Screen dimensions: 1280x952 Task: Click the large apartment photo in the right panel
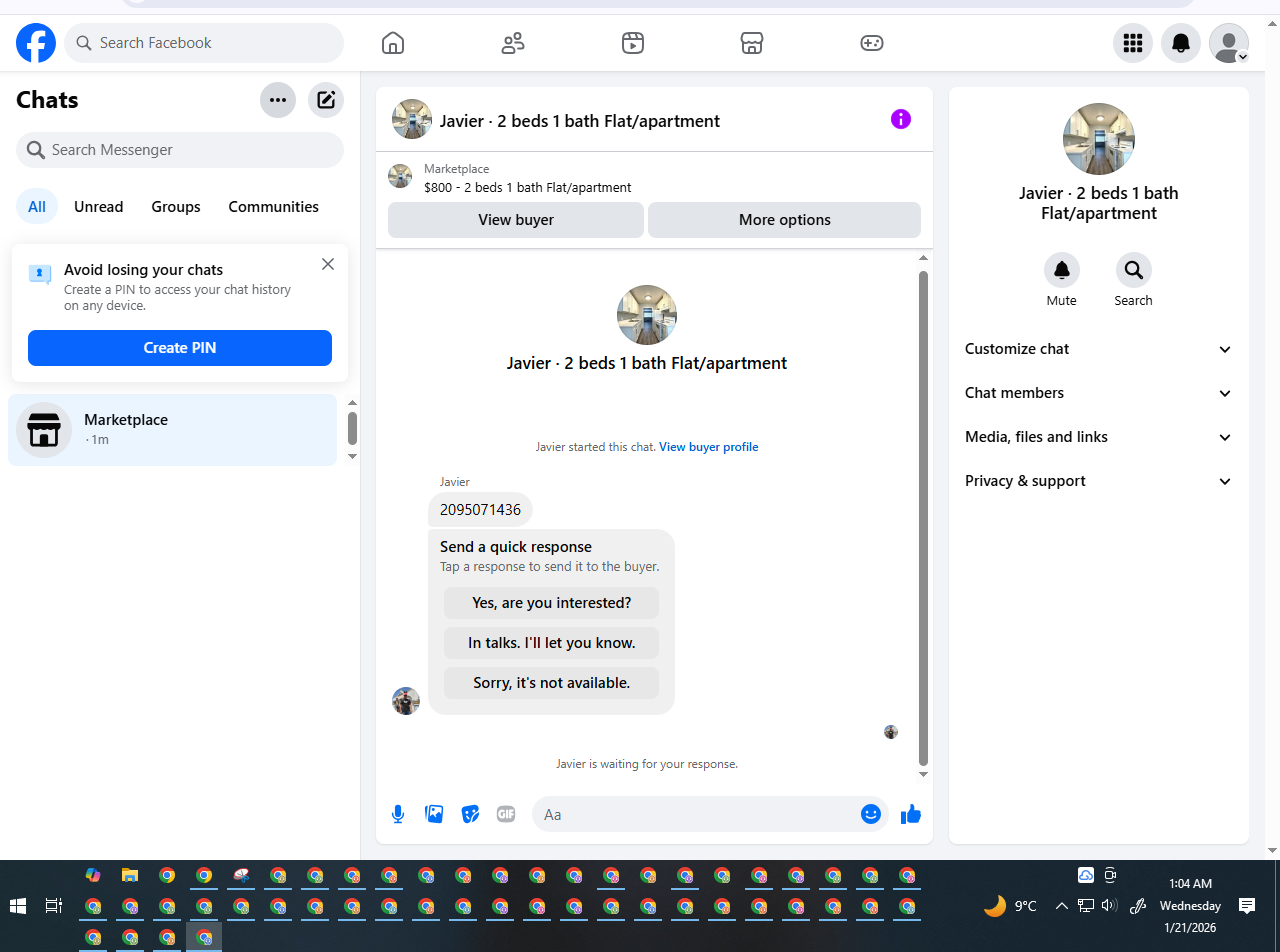coord(1099,139)
